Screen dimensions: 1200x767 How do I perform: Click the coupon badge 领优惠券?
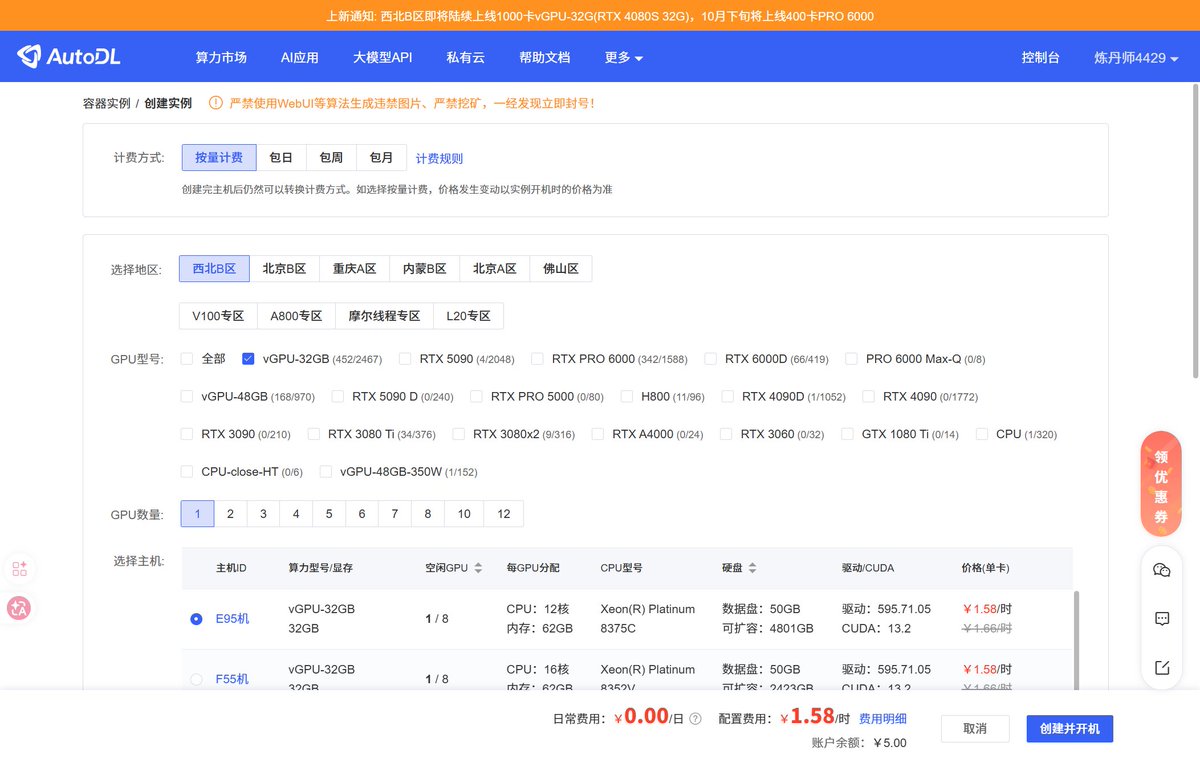coord(1161,484)
